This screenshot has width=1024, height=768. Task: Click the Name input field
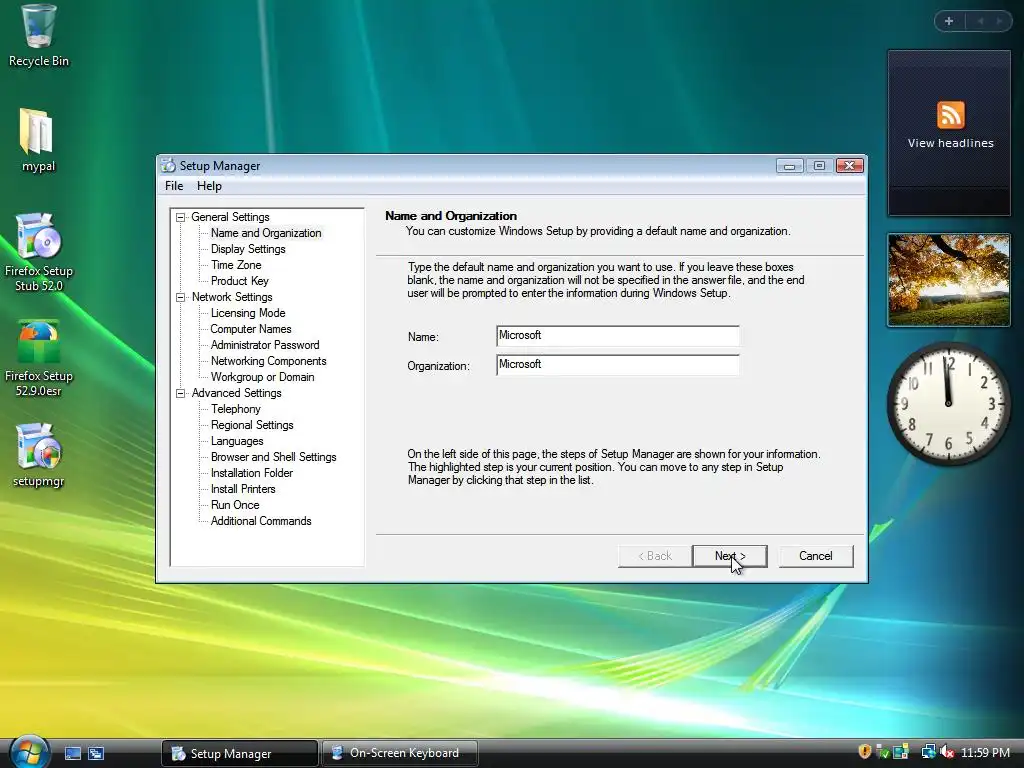pos(617,336)
